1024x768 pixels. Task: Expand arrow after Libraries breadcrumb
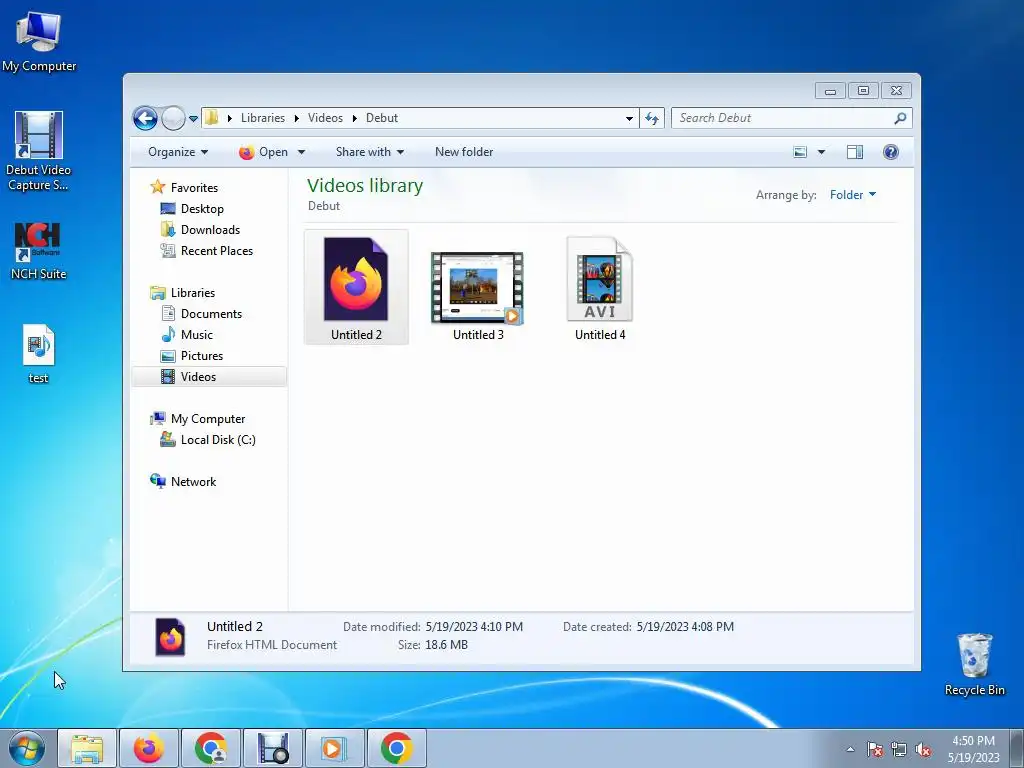pos(296,118)
